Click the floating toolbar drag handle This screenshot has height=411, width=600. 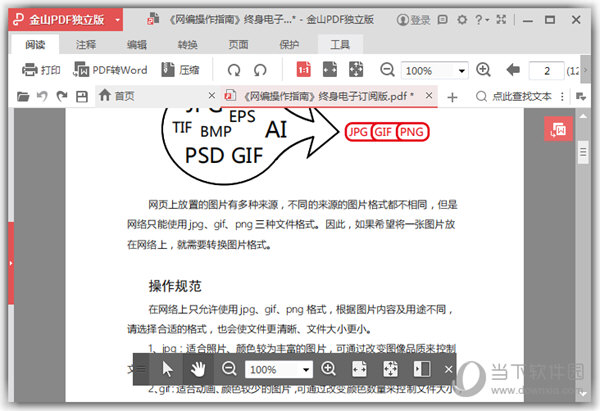click(141, 369)
